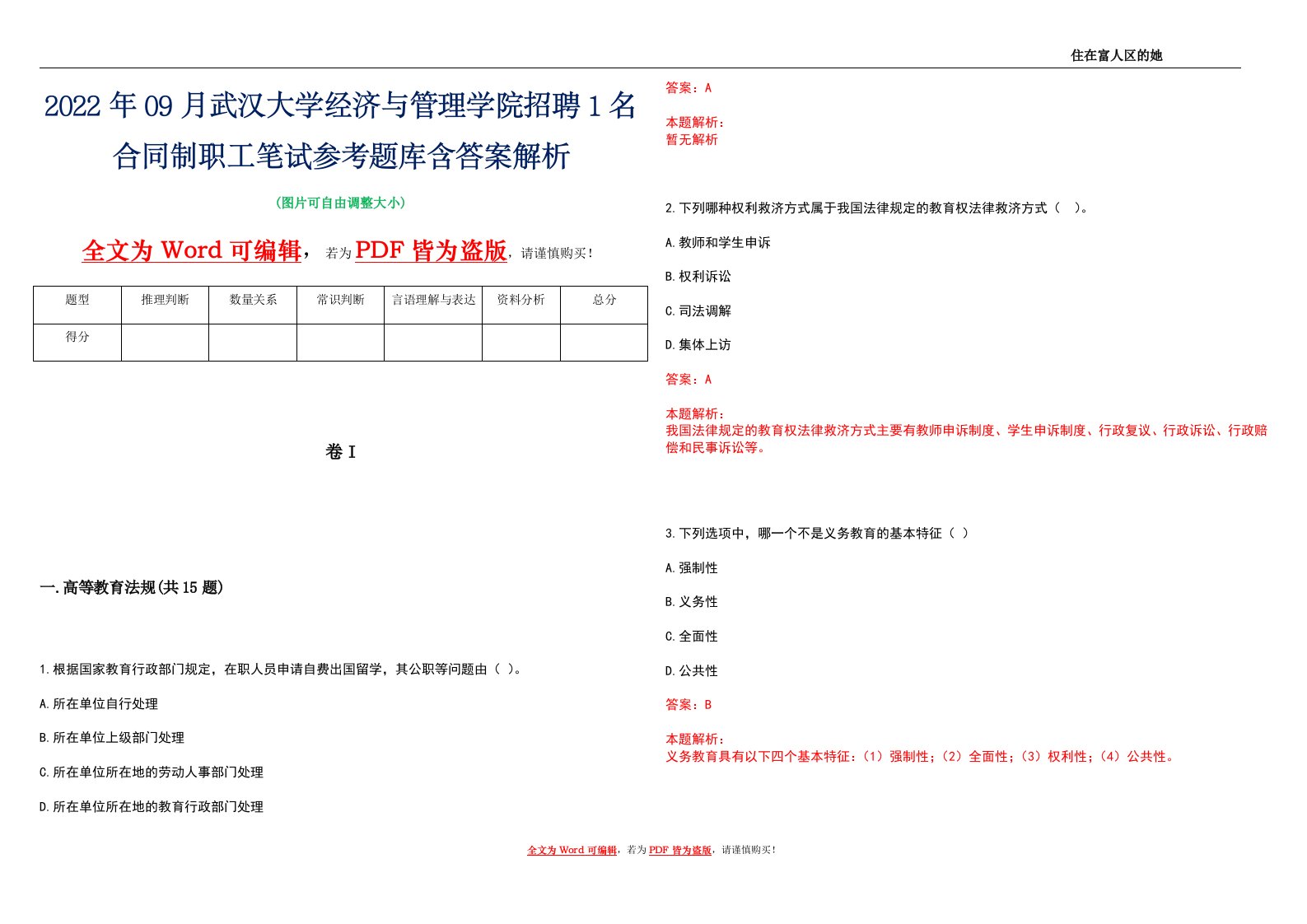1307x924 pixels.
Task: Click the red 答案：B line
Action: (689, 705)
